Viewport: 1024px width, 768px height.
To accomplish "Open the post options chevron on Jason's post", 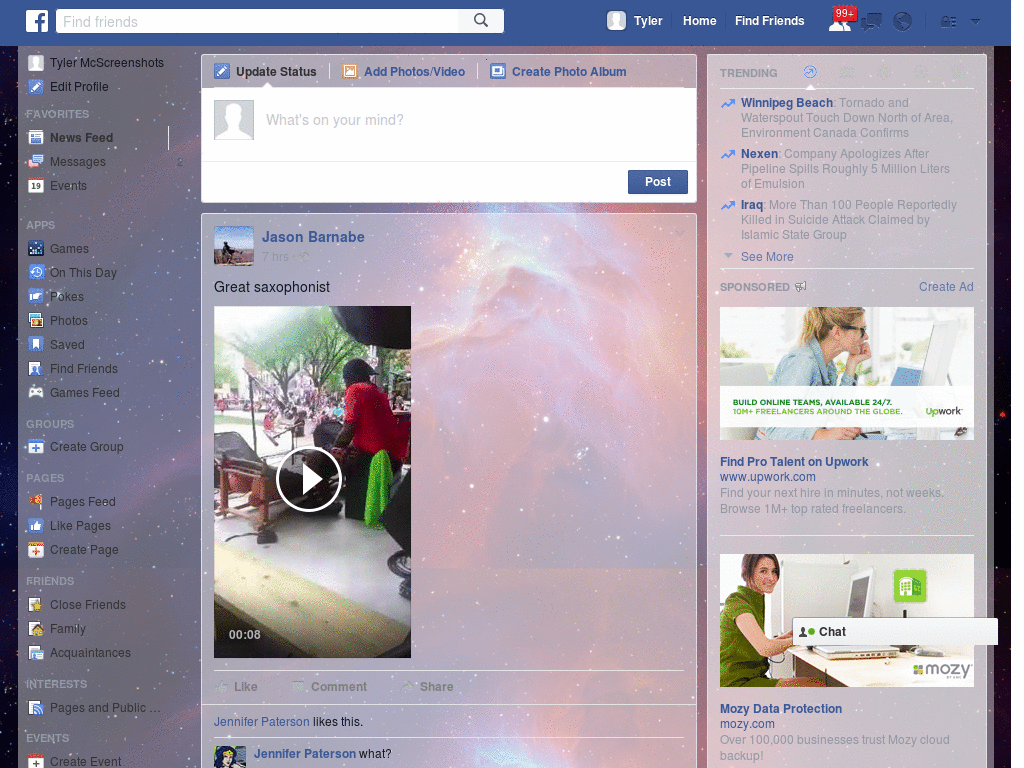I will [x=680, y=233].
